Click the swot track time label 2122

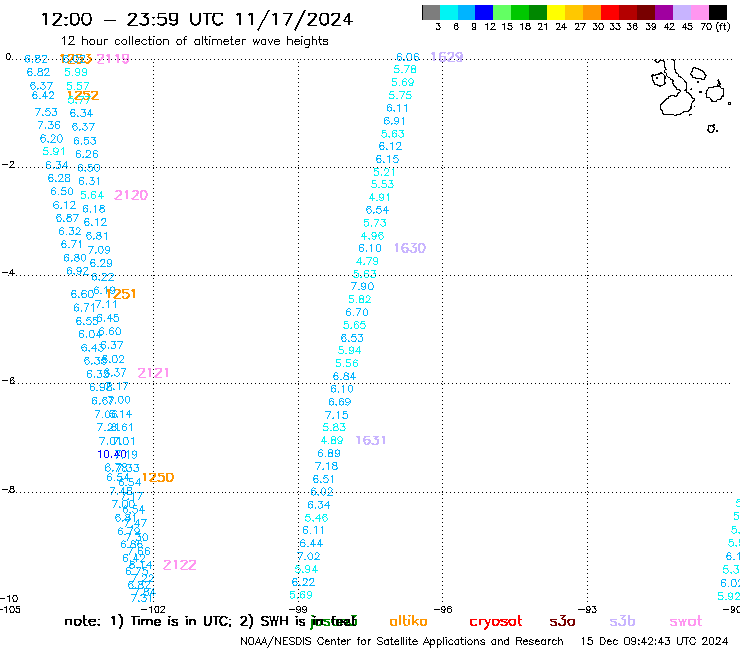180,565
